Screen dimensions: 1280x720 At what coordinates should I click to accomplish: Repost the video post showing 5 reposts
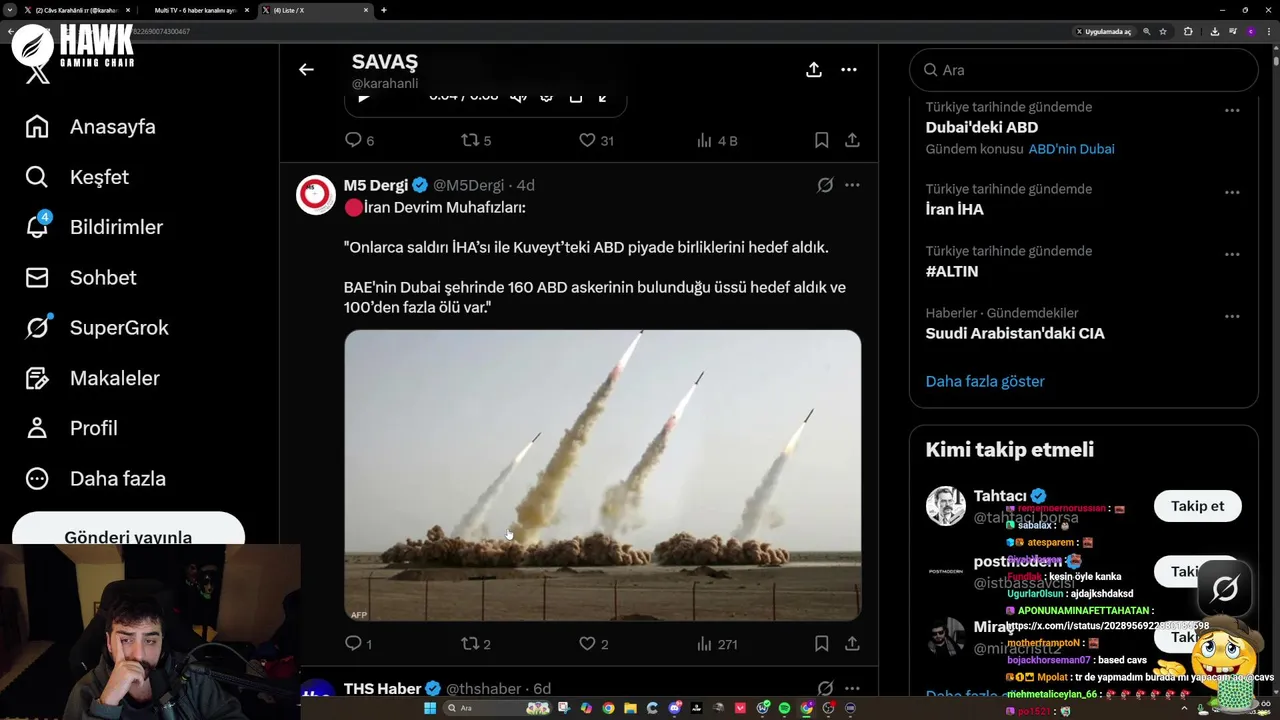click(475, 141)
